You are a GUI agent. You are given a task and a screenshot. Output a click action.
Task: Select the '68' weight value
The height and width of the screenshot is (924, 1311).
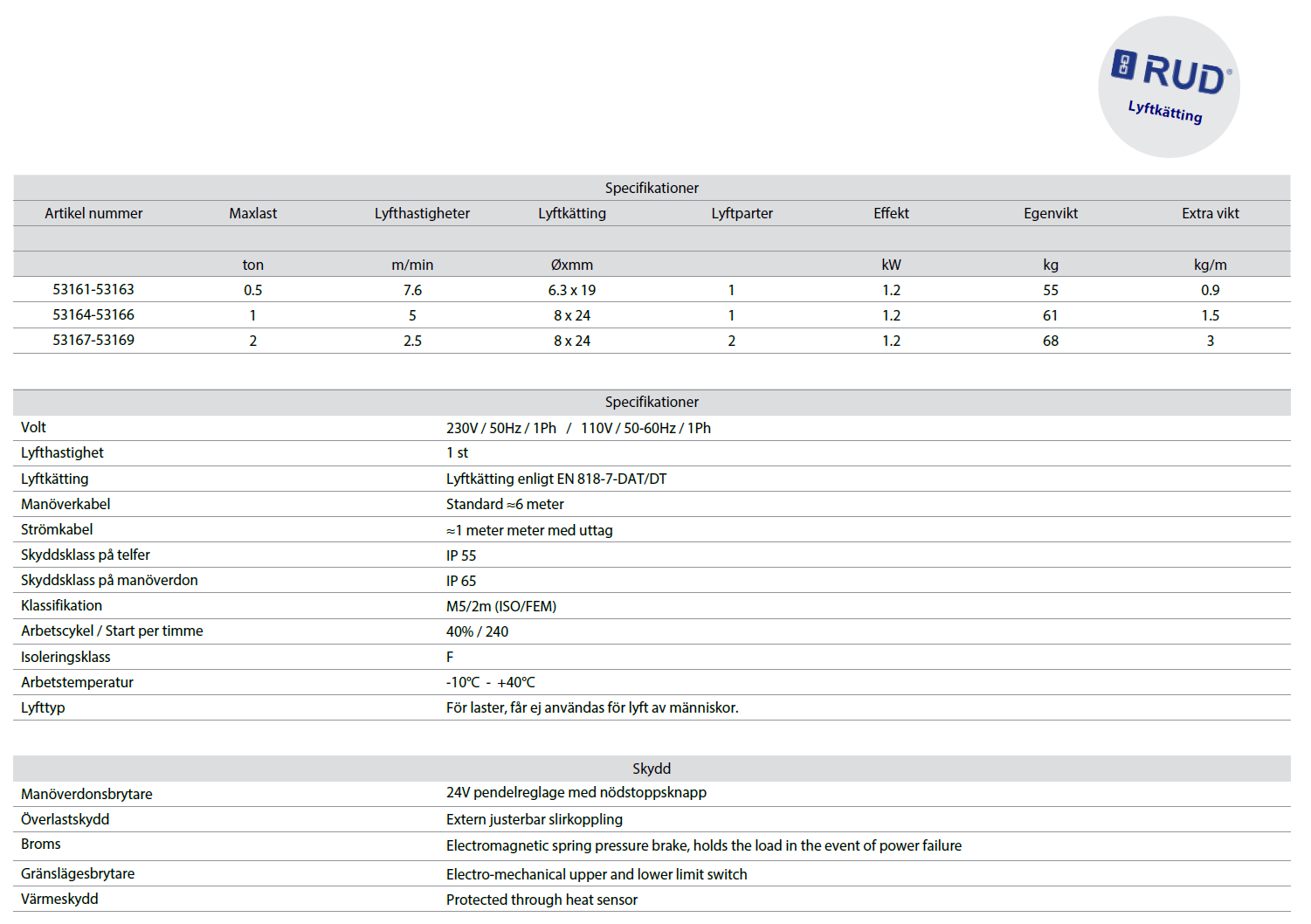[x=1051, y=341]
